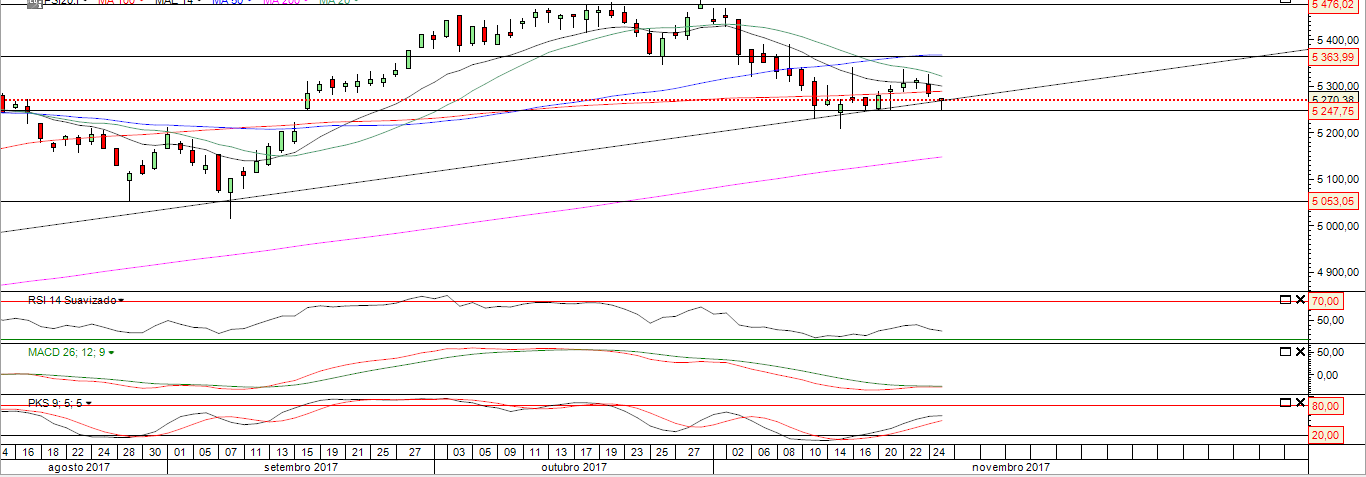Click the PKS 20,00 level label
This screenshot has height=477, width=1366.
[x=1325, y=435]
